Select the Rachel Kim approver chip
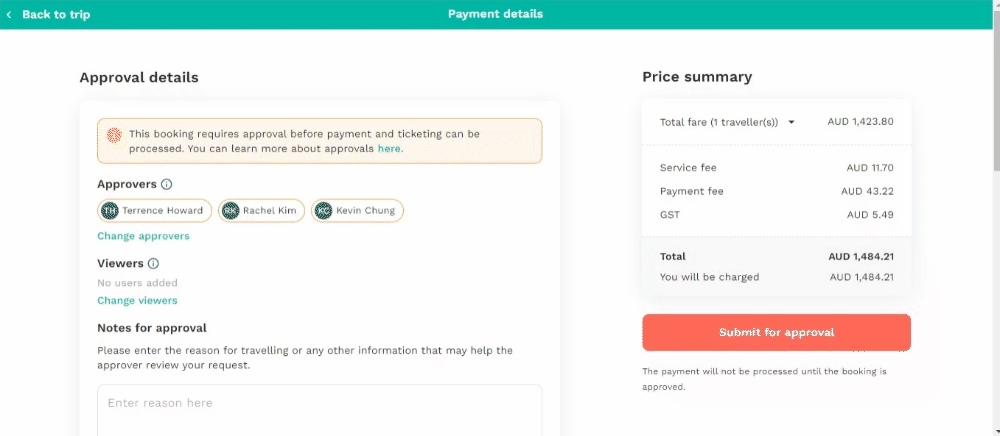 click(x=261, y=210)
